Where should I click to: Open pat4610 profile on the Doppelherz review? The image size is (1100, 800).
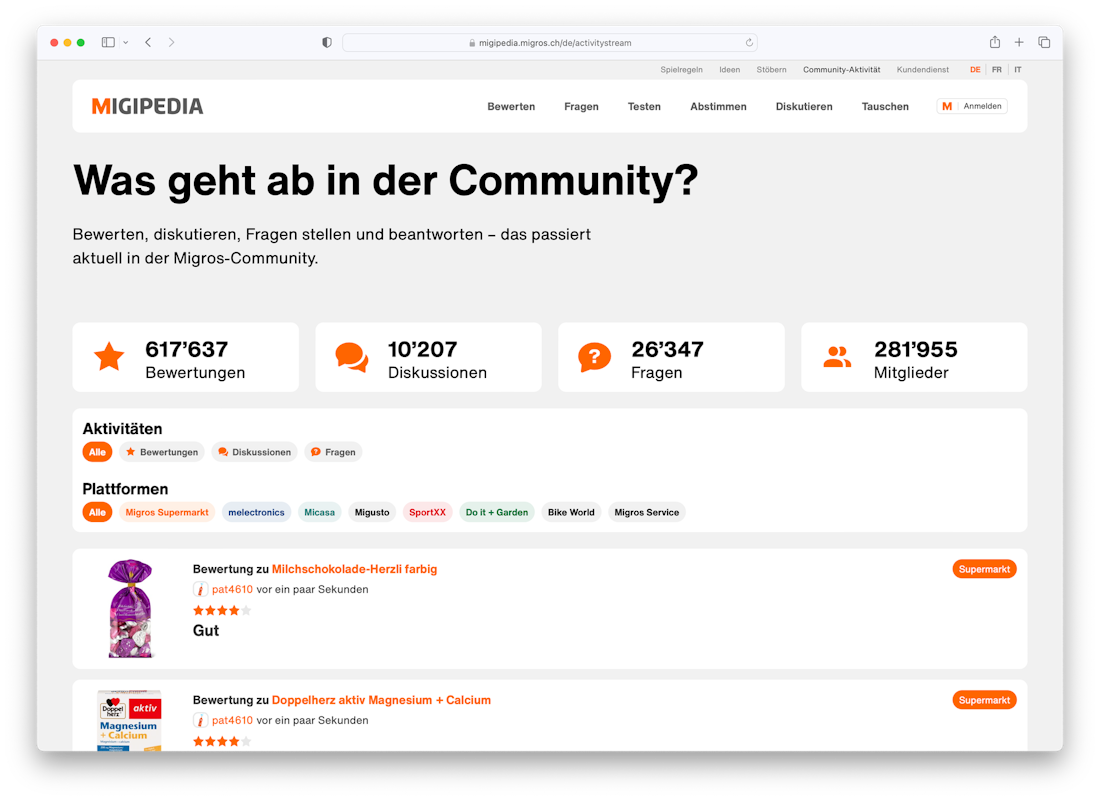click(x=232, y=721)
